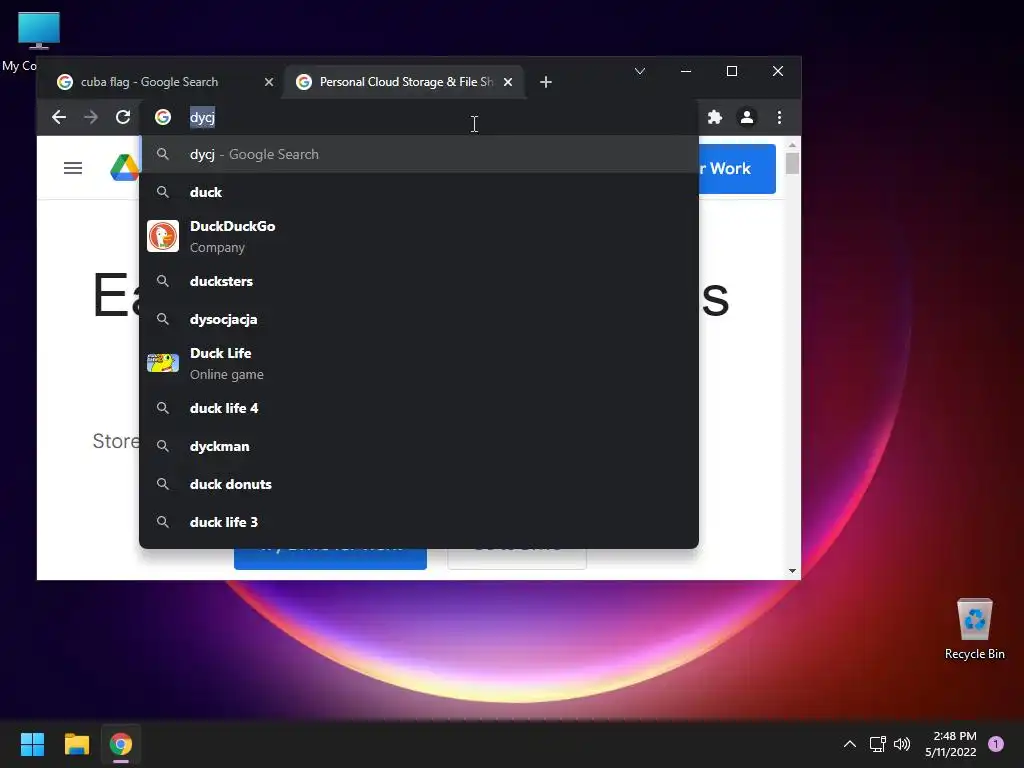Click the Google icon in the address bar
The image size is (1024, 768).
163,117
